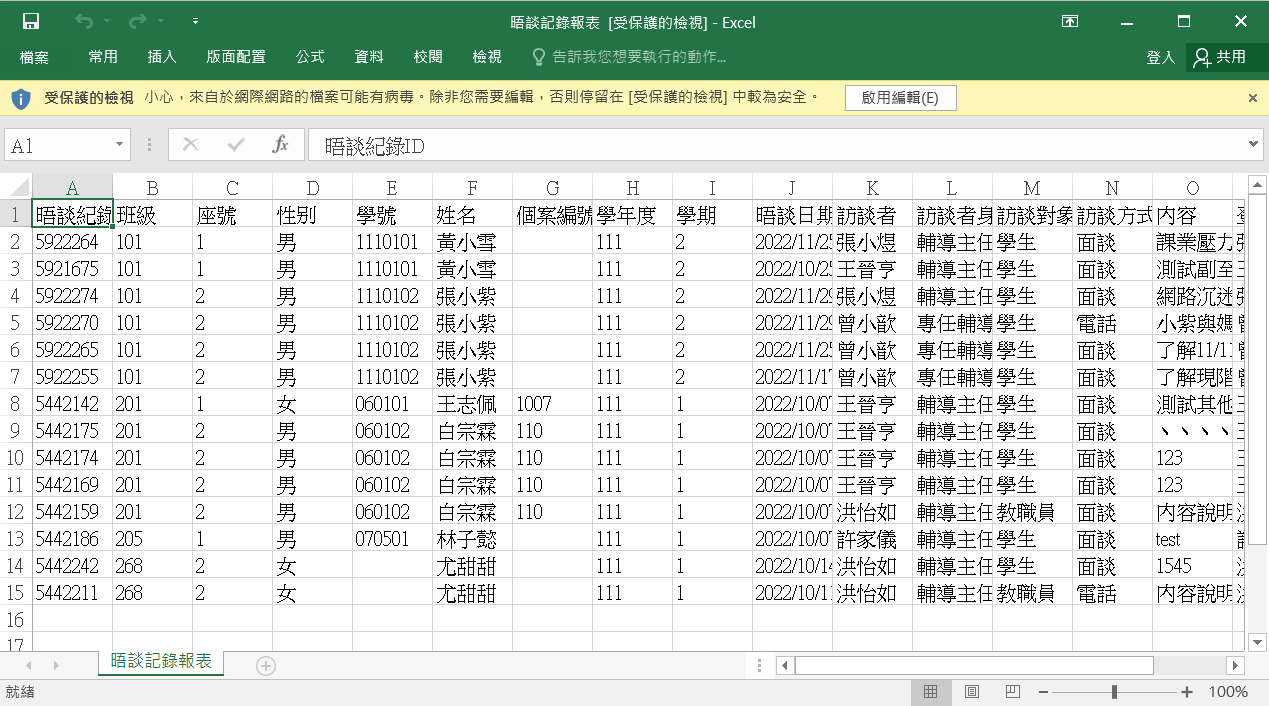Open ribbon display options icon
The image size is (1269, 706).
point(1070,21)
